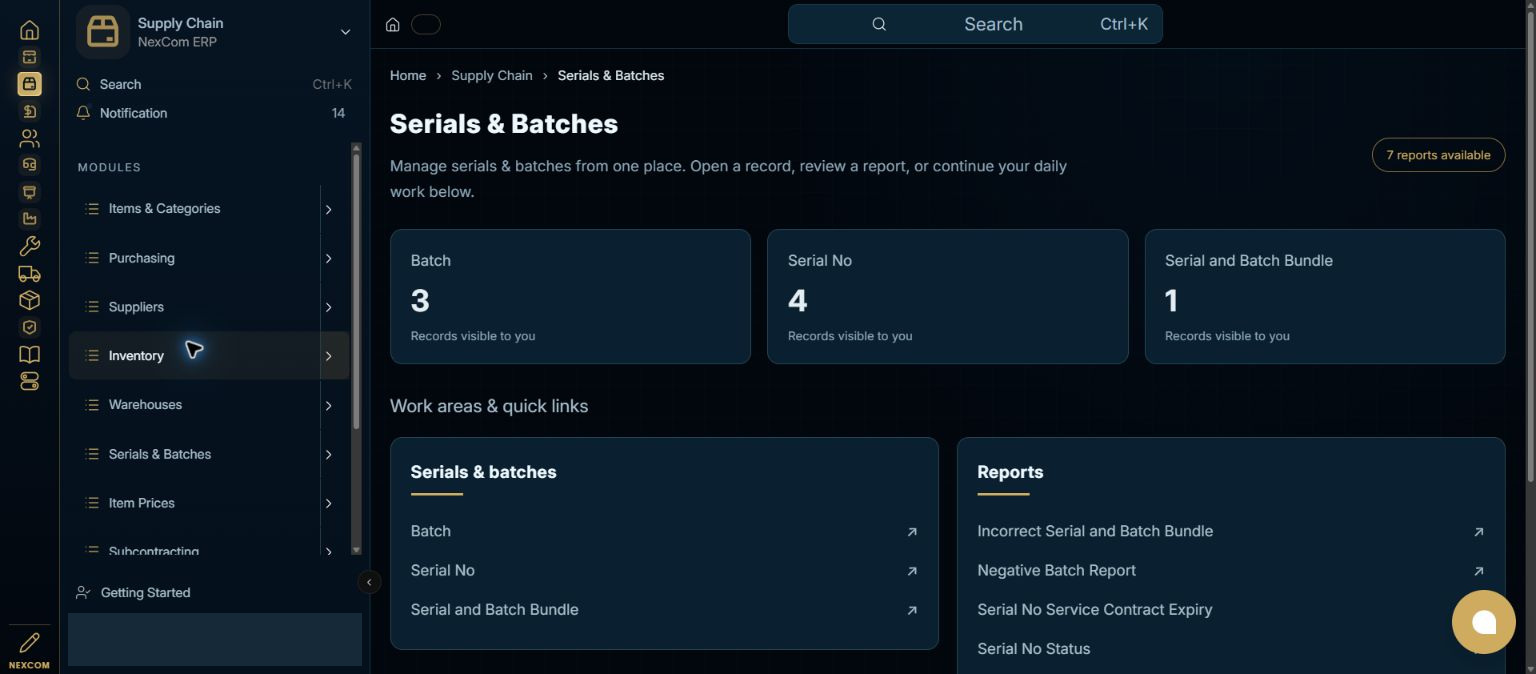This screenshot has height=674, width=1536.
Task: Open the Serial No records card
Action: 948,296
